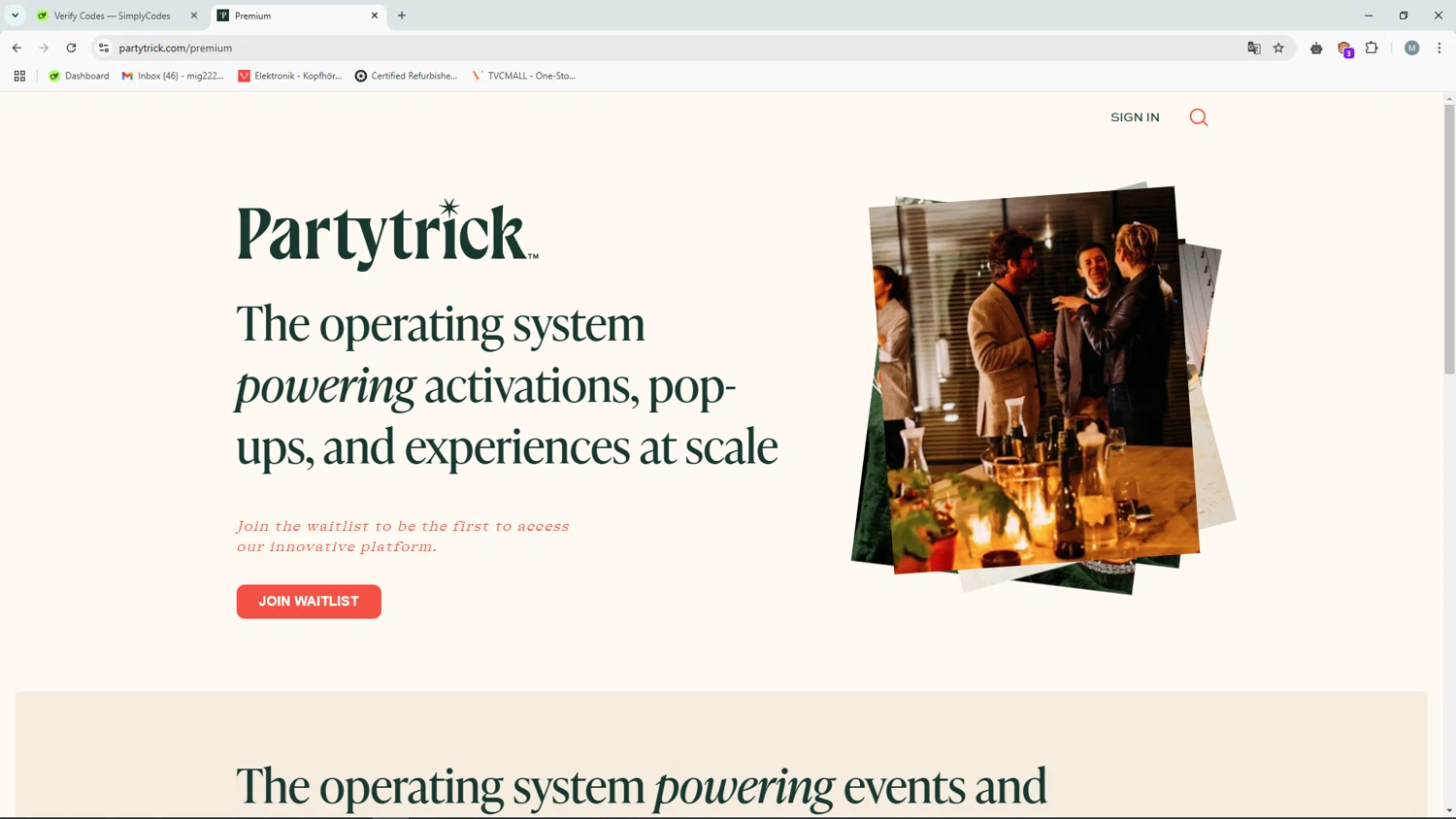
Task: Click the scrollbar up arrow
Action: 1449,98
